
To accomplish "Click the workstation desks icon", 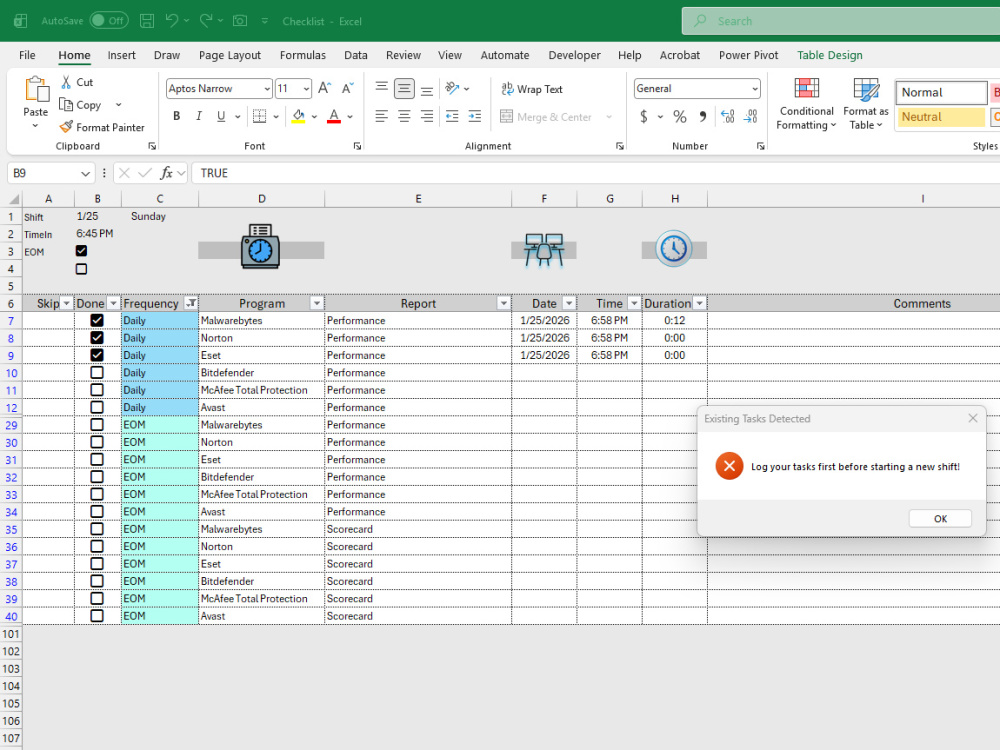I will point(544,249).
